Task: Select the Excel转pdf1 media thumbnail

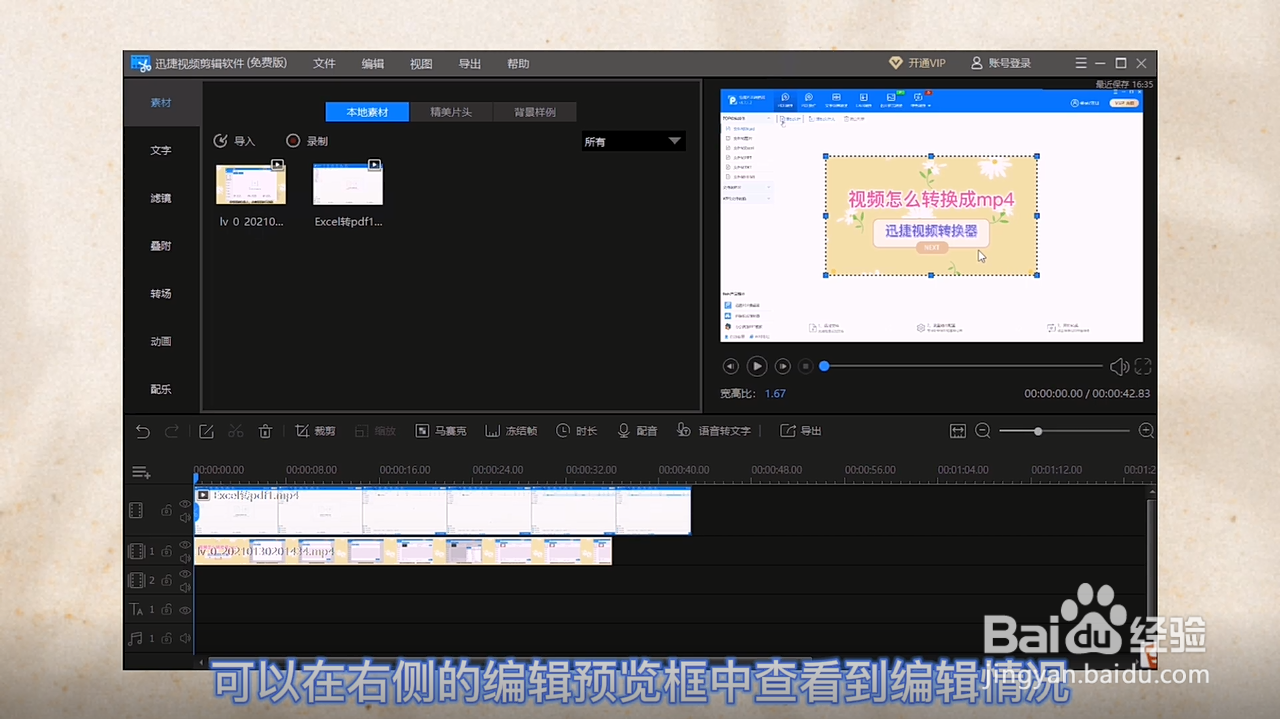Action: tap(348, 184)
